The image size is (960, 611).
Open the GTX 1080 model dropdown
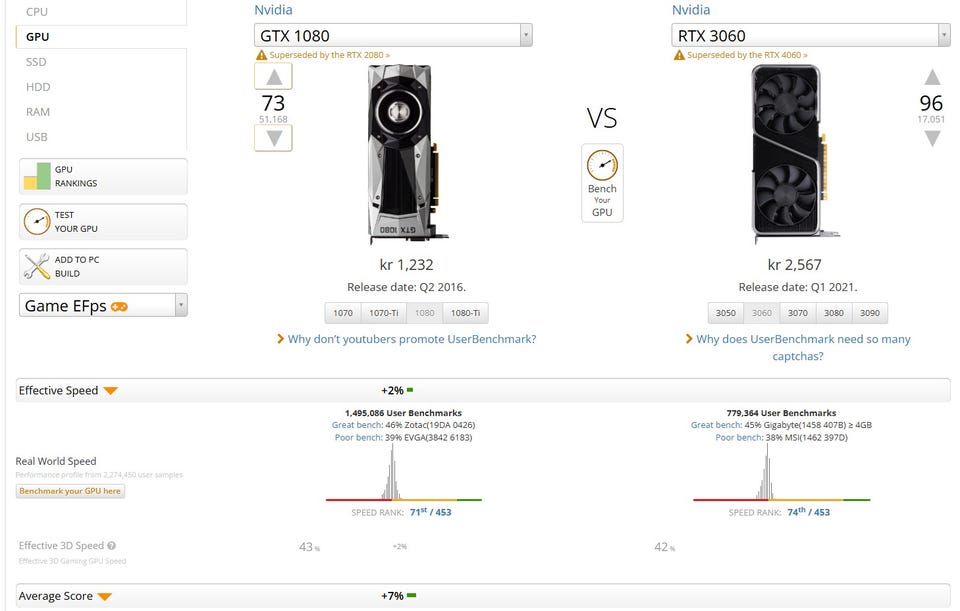tap(526, 36)
